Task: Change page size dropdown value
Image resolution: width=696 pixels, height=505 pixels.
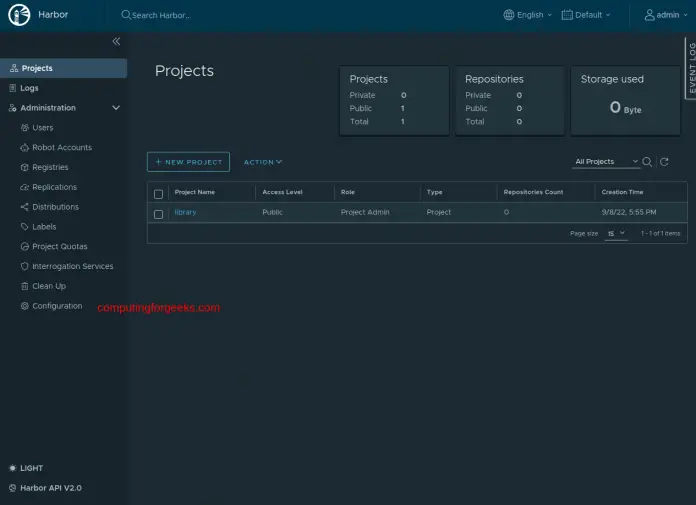Action: click(x=615, y=233)
